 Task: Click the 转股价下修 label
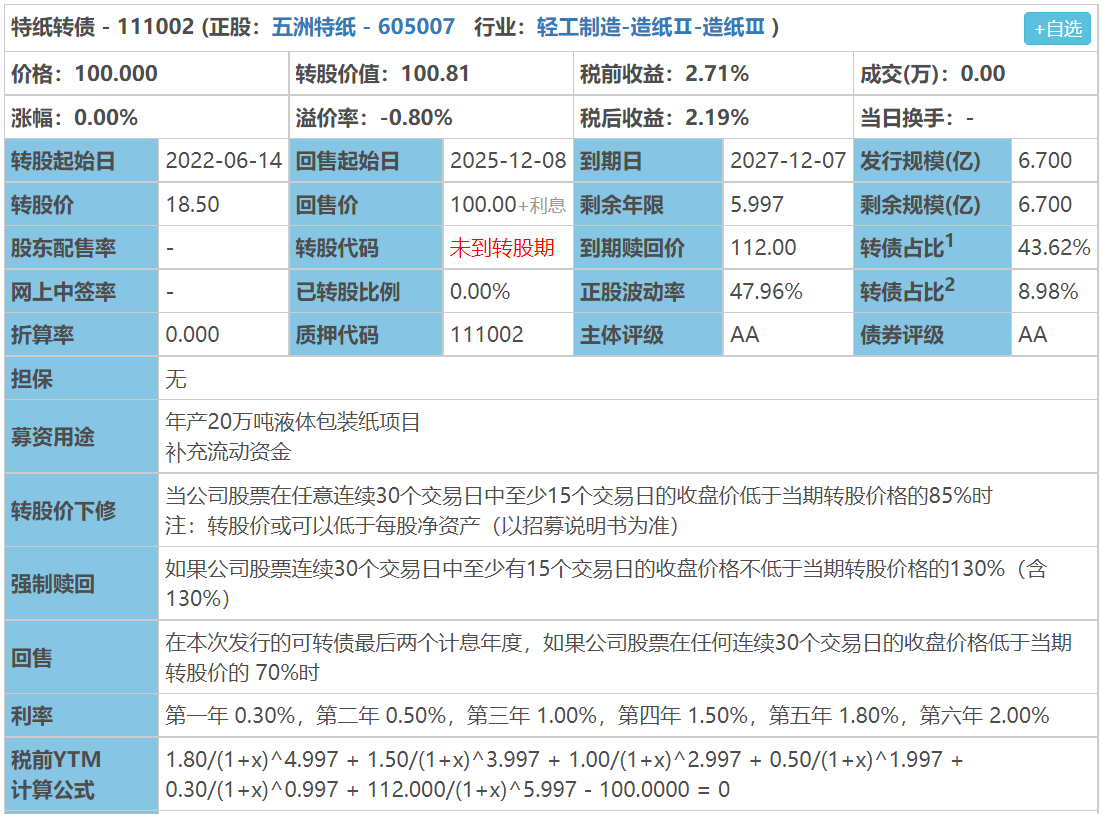pos(63,510)
